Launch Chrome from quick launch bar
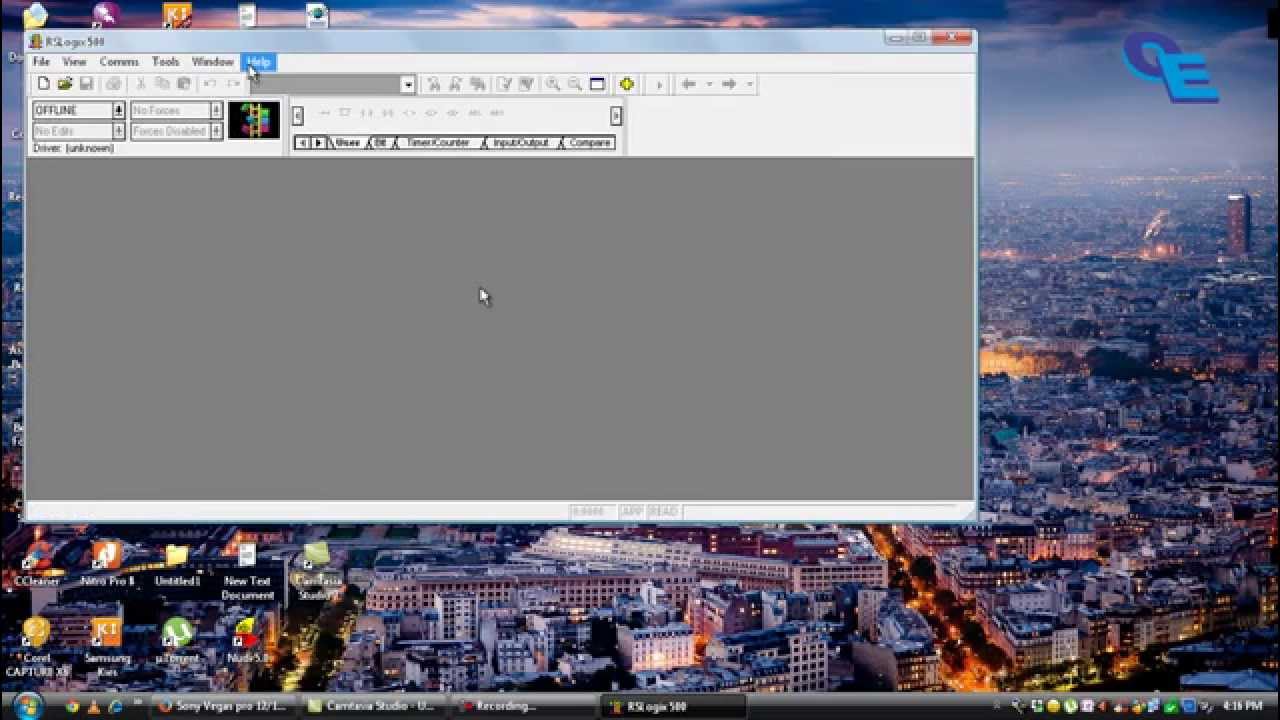Viewport: 1280px width, 720px height. [72, 706]
